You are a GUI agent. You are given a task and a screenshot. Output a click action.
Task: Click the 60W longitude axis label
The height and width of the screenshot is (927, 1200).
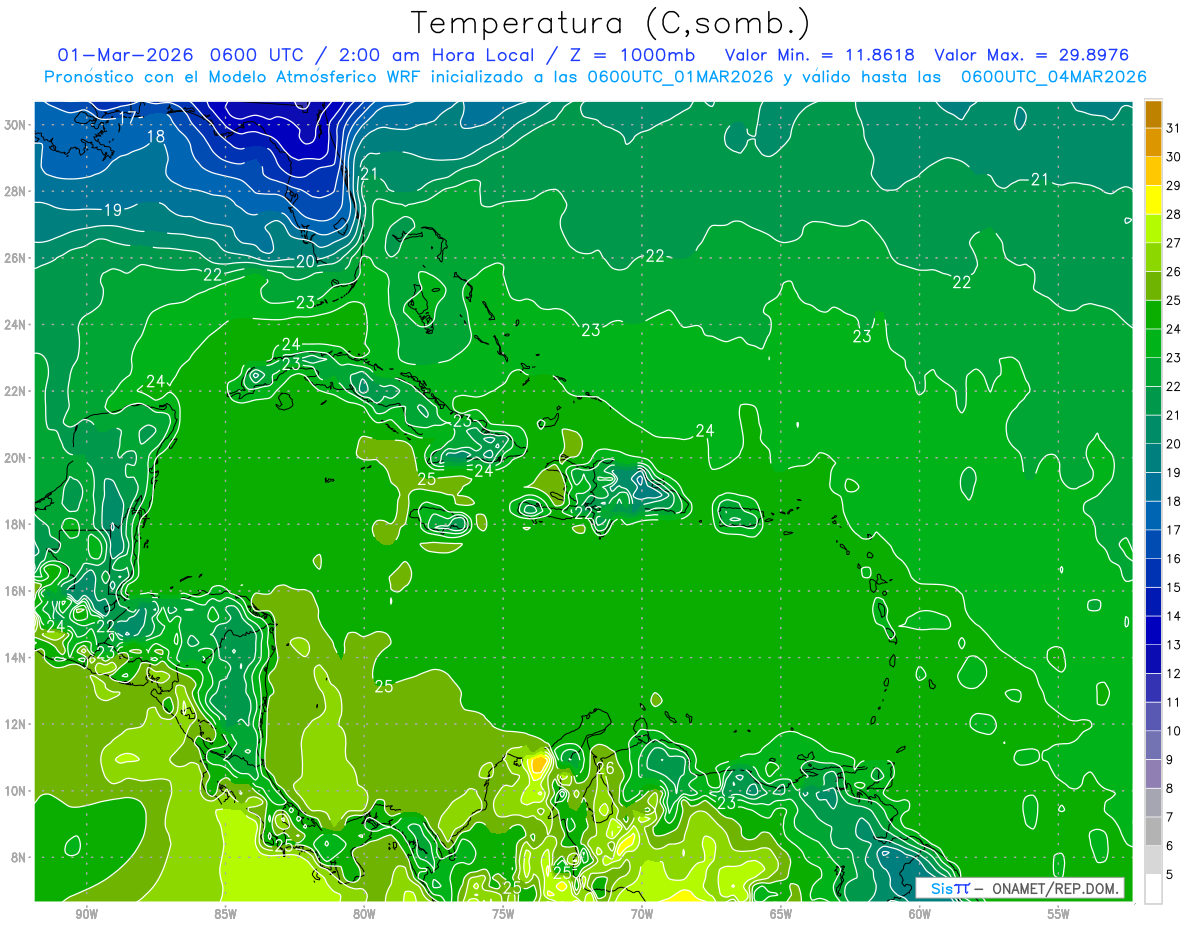[920, 914]
